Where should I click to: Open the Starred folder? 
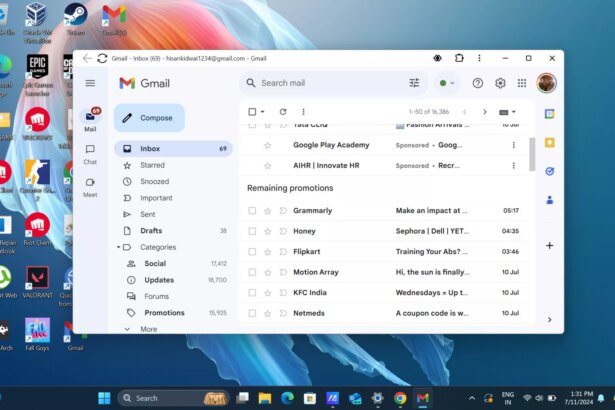pyautogui.click(x=152, y=165)
